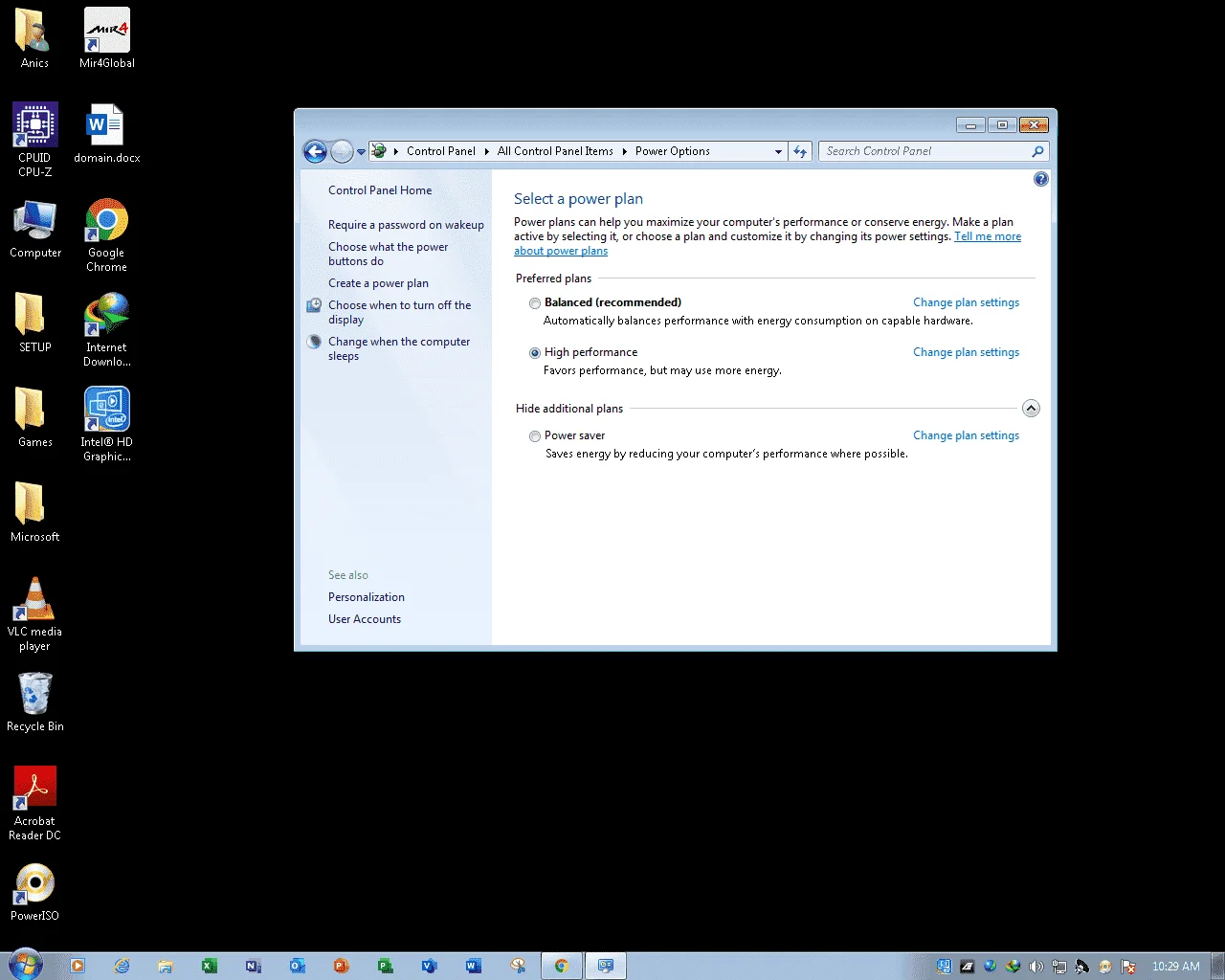The width and height of the screenshot is (1225, 980).
Task: Open Action Center flag tray icon
Action: click(1128, 967)
